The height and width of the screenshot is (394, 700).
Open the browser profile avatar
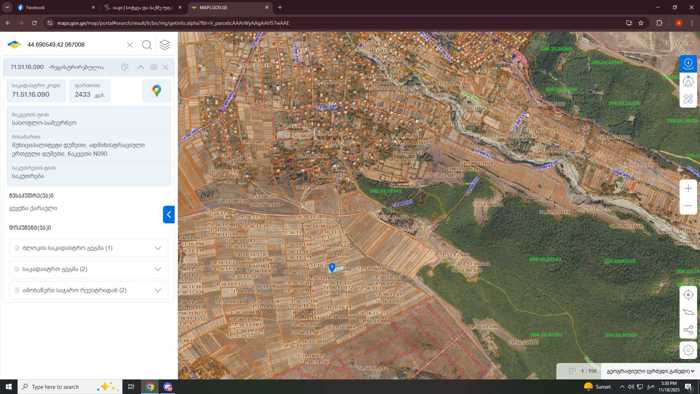coord(679,23)
